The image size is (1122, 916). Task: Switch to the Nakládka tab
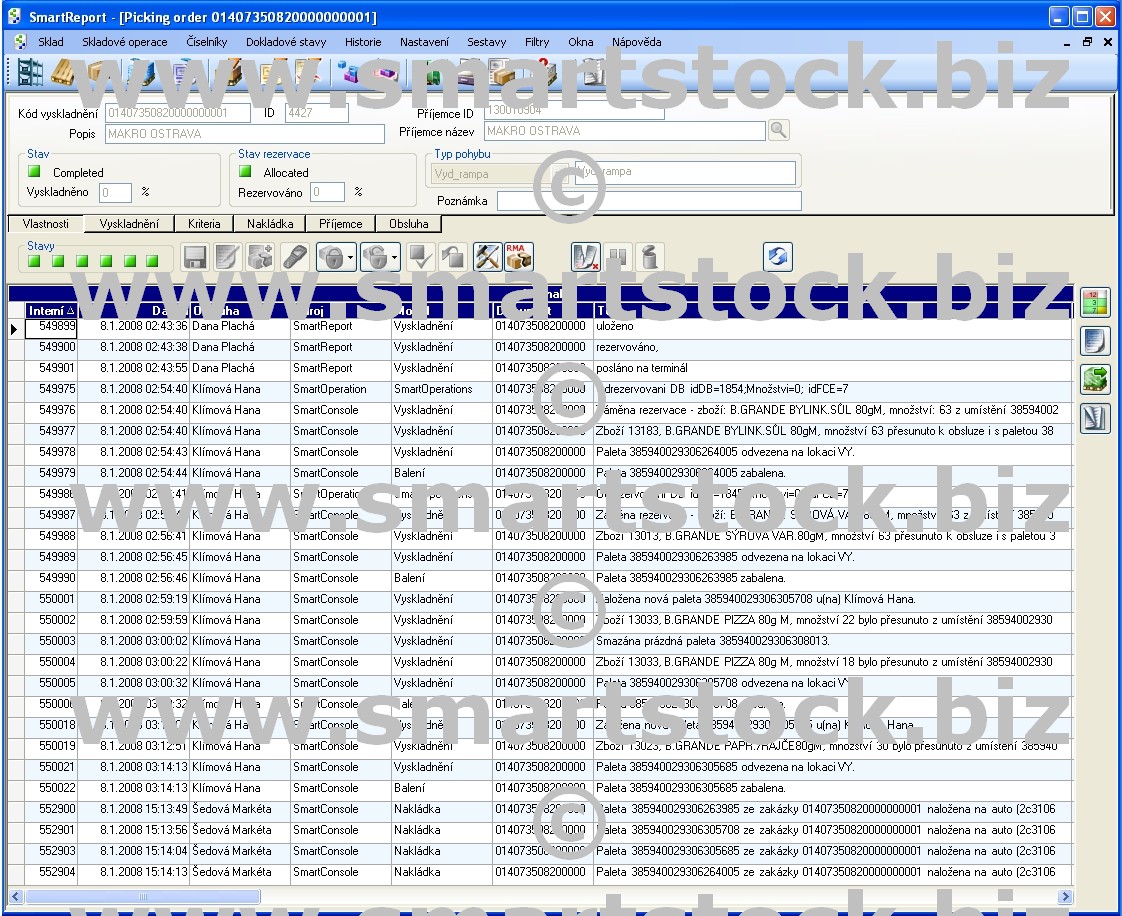click(269, 224)
